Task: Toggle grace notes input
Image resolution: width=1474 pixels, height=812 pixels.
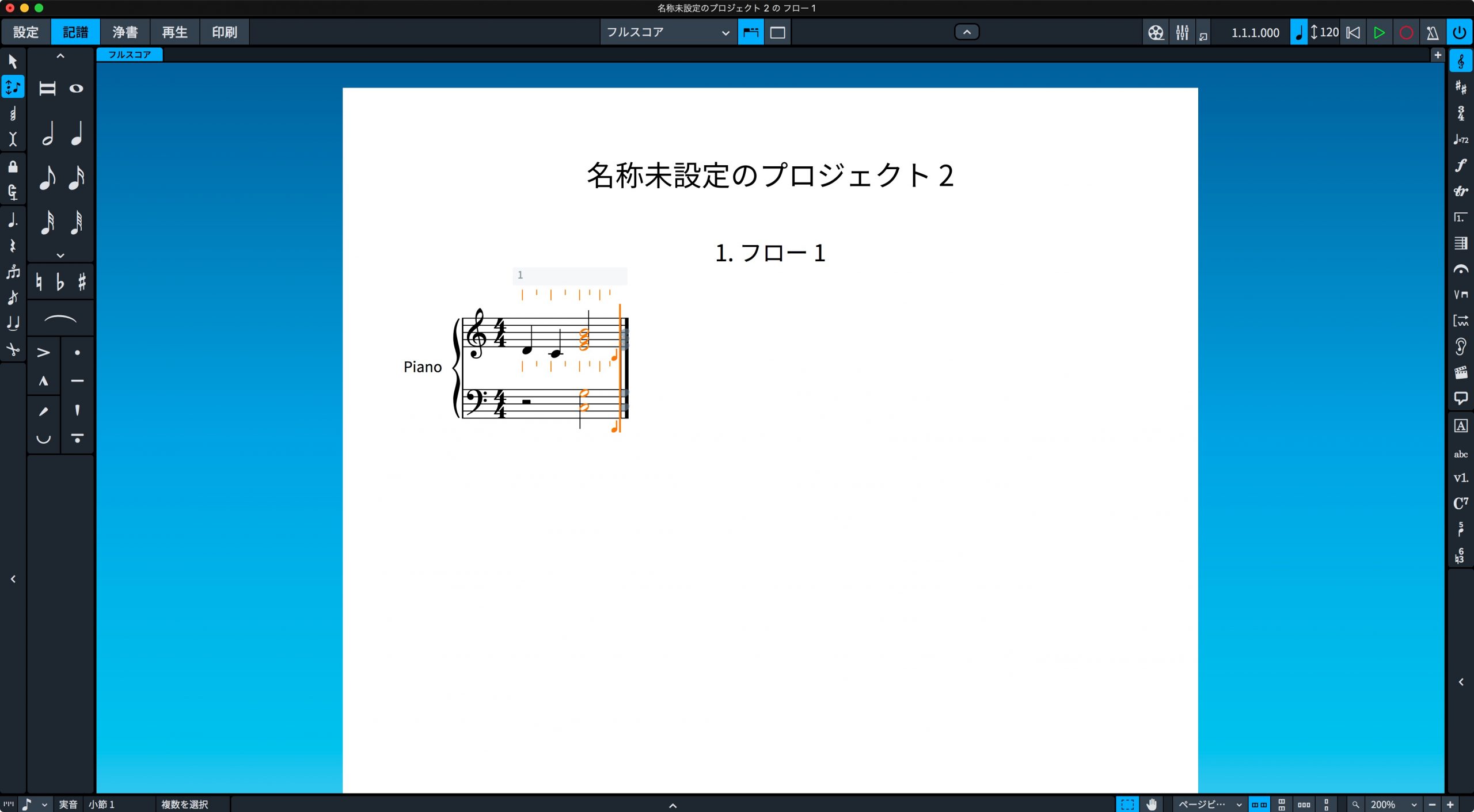Action: [x=13, y=298]
